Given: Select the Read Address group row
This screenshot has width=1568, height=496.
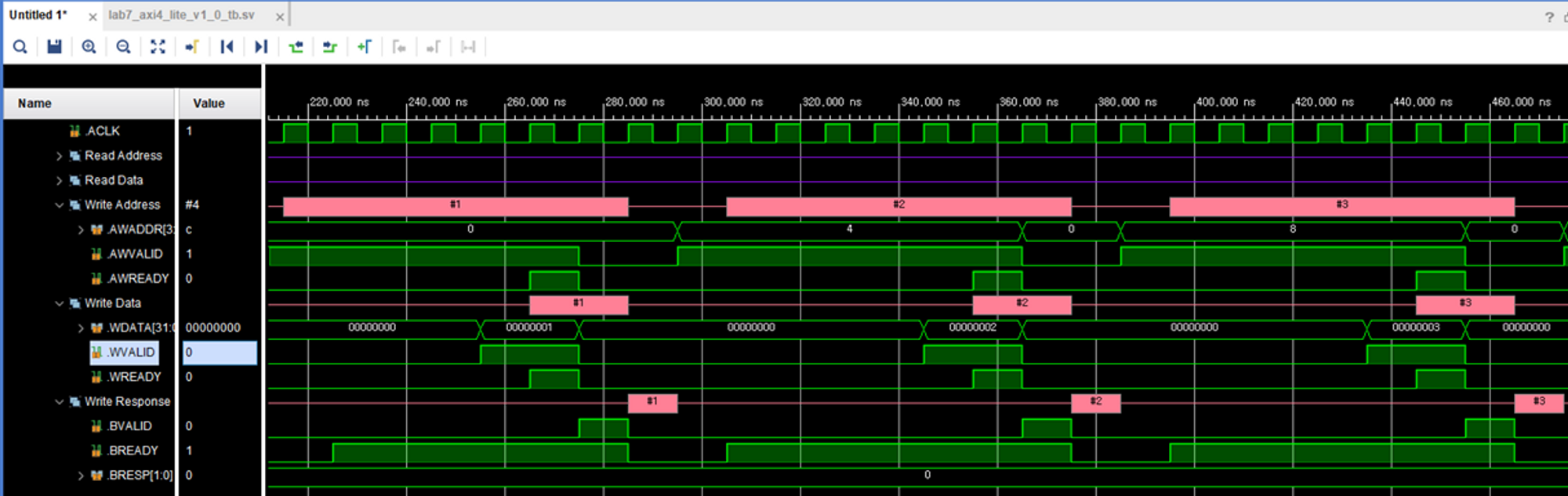Looking at the screenshot, I should pyautogui.click(x=123, y=156).
